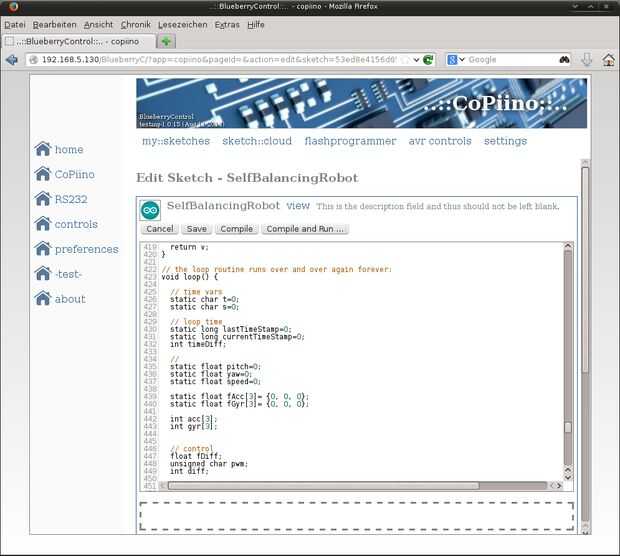Open the CoPiino settings link
The image size is (620, 556).
pyautogui.click(x=505, y=141)
